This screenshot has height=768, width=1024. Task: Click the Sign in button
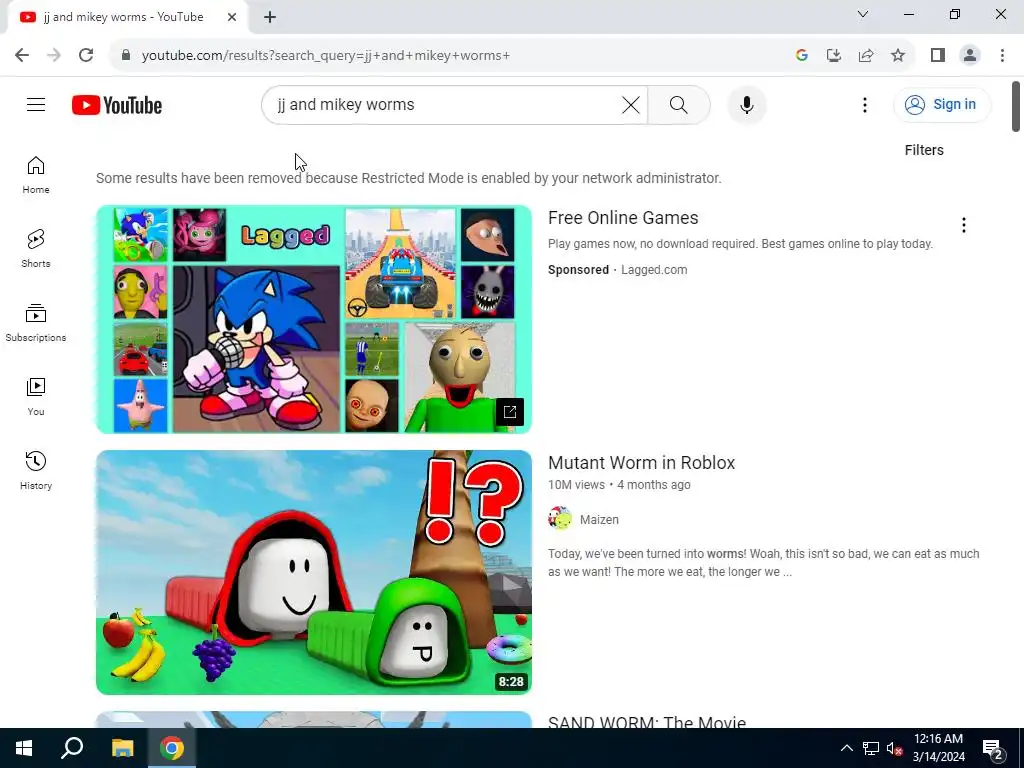tap(942, 104)
